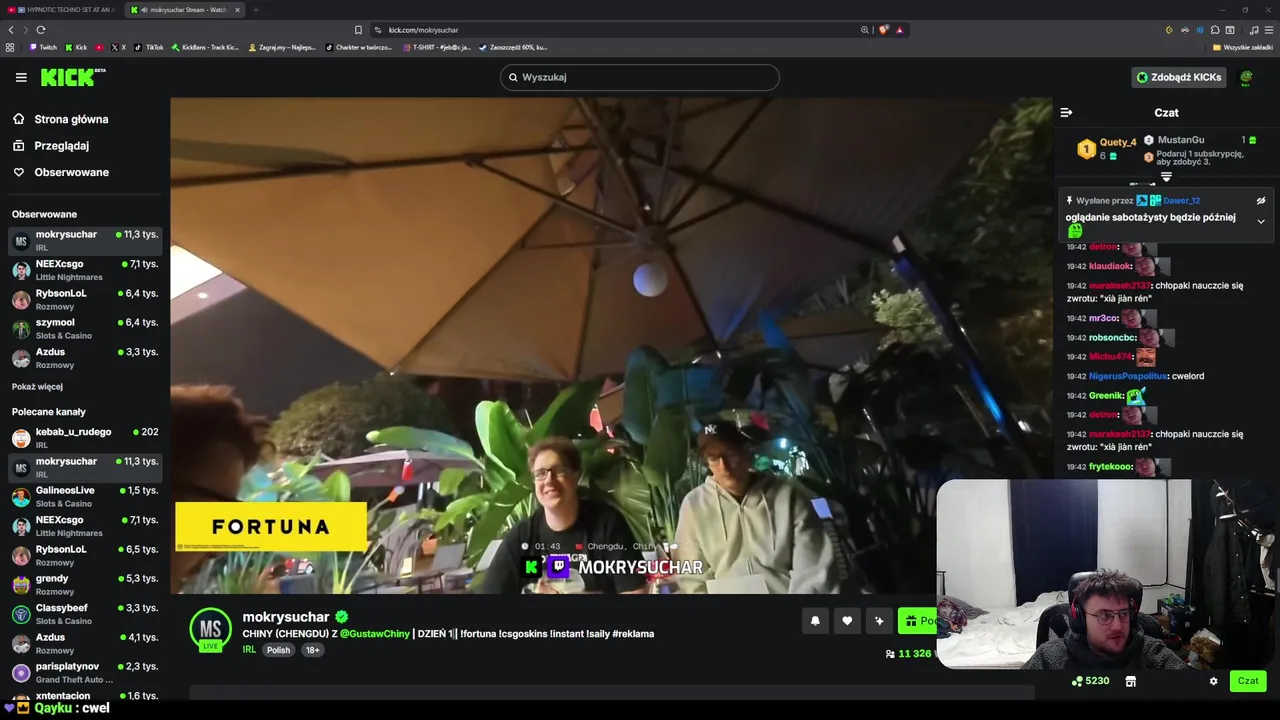
Task: Open kebab_u_rudego recommended channel
Action: (x=85, y=438)
